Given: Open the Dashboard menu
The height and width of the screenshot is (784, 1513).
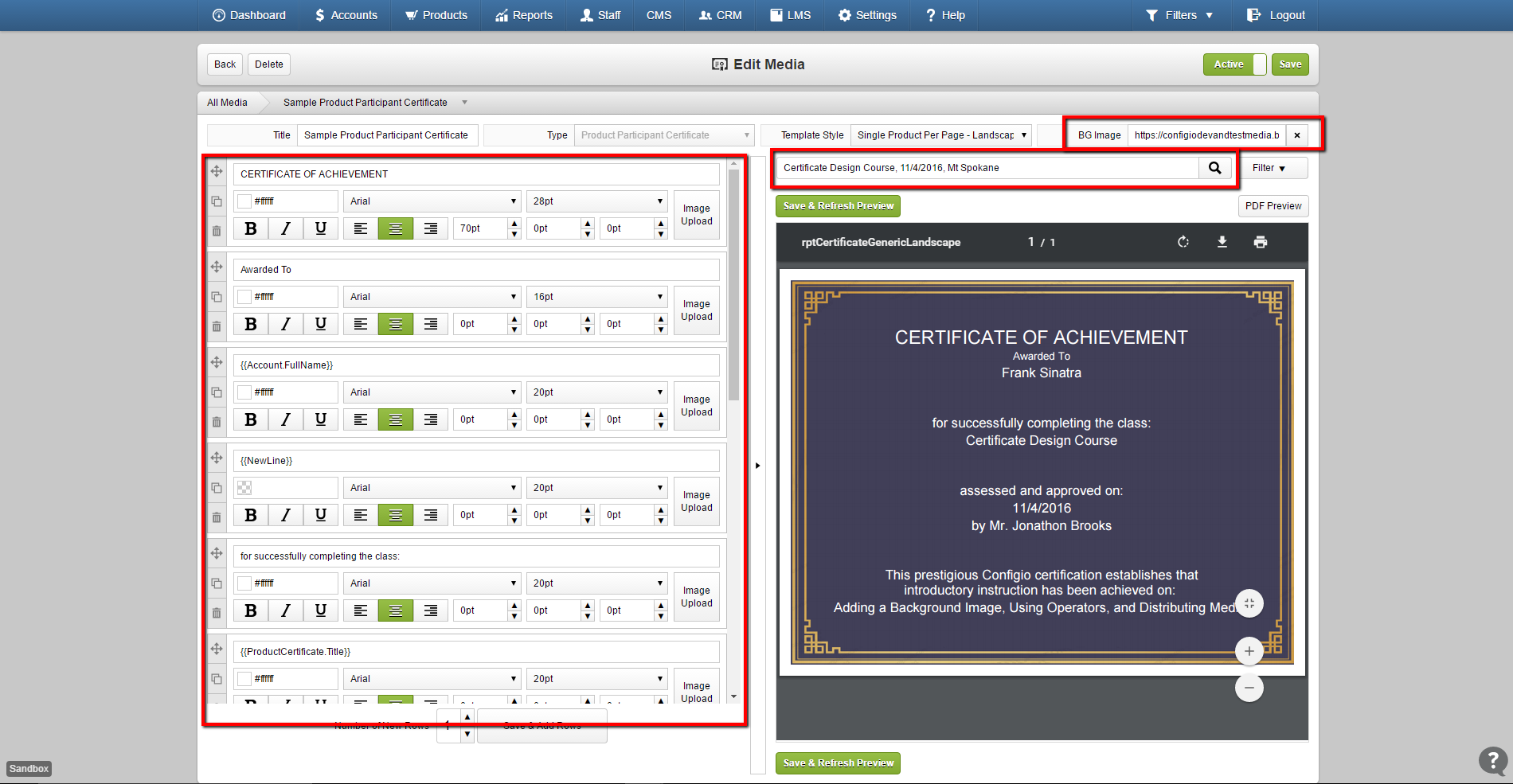Looking at the screenshot, I should click(x=249, y=15).
